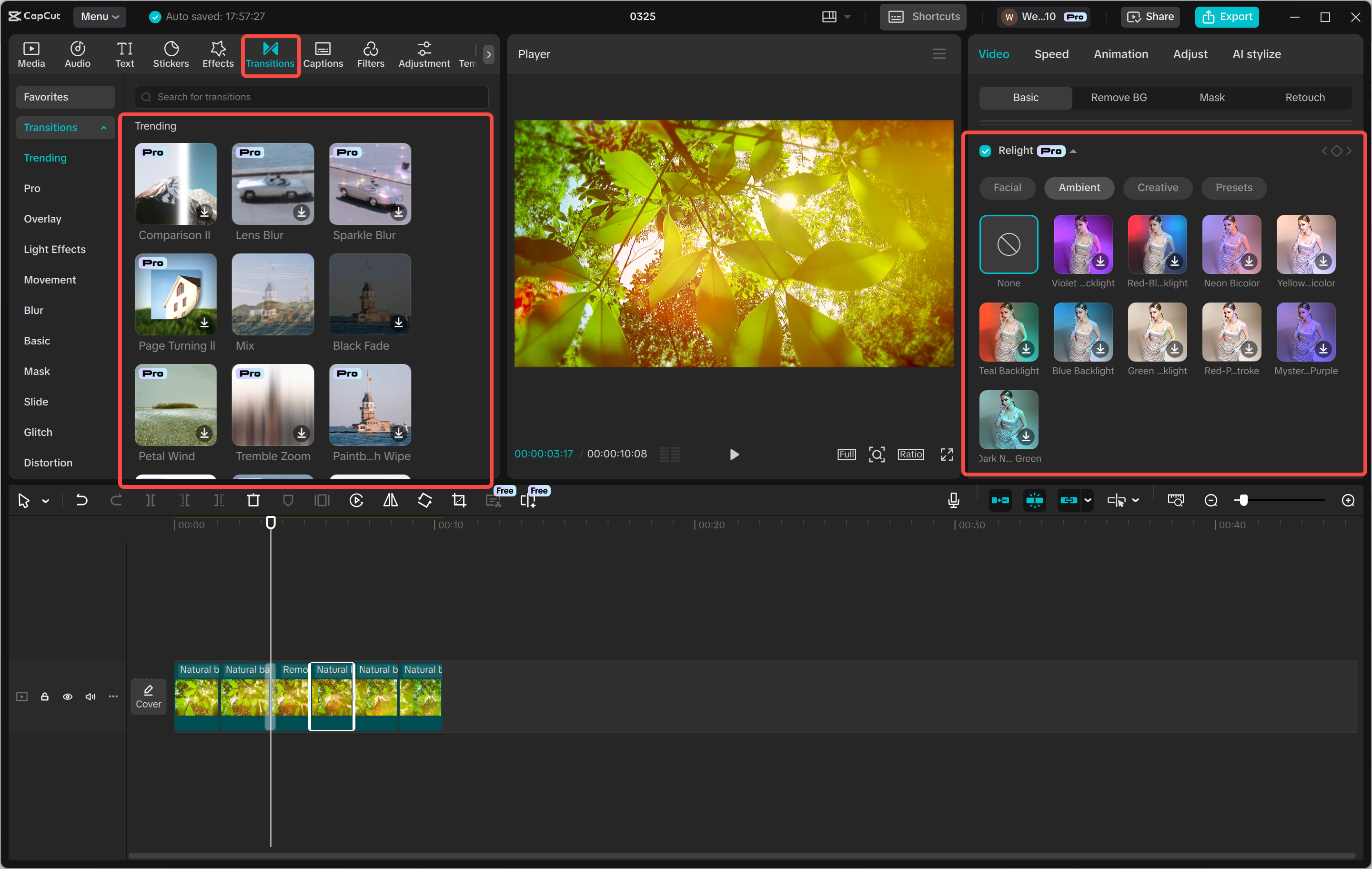The image size is (1372, 869).
Task: Open the Filters panel
Action: tap(370, 54)
